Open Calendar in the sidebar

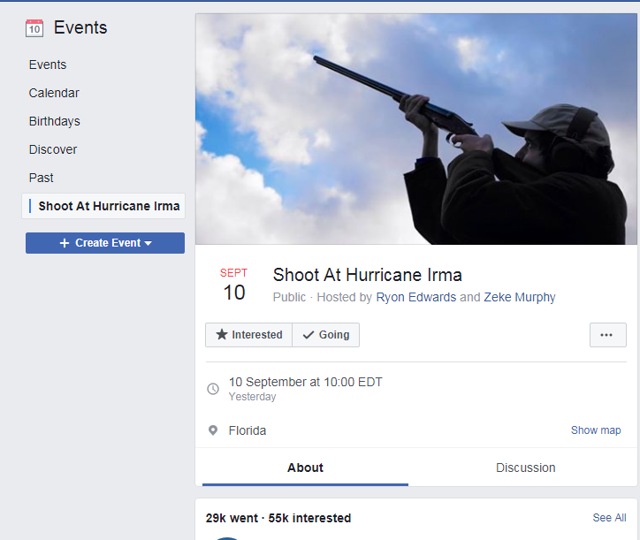pyautogui.click(x=54, y=93)
